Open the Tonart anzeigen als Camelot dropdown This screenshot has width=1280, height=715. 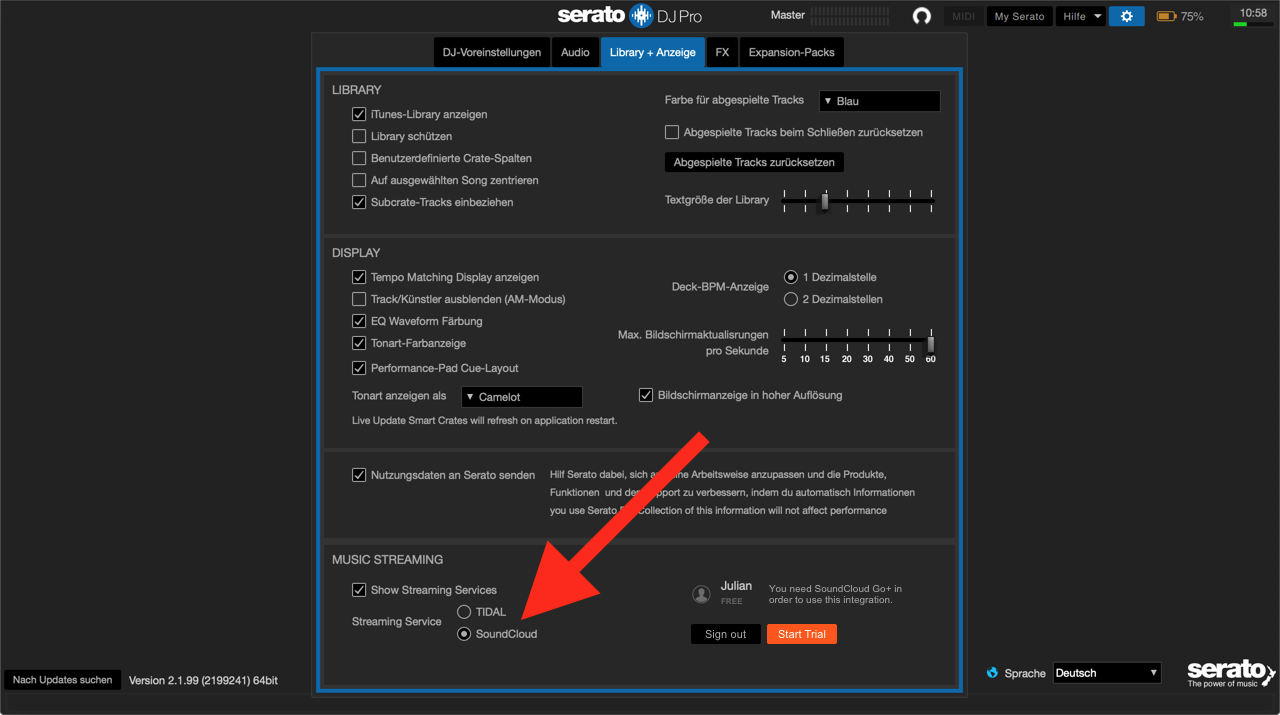[x=521, y=396]
